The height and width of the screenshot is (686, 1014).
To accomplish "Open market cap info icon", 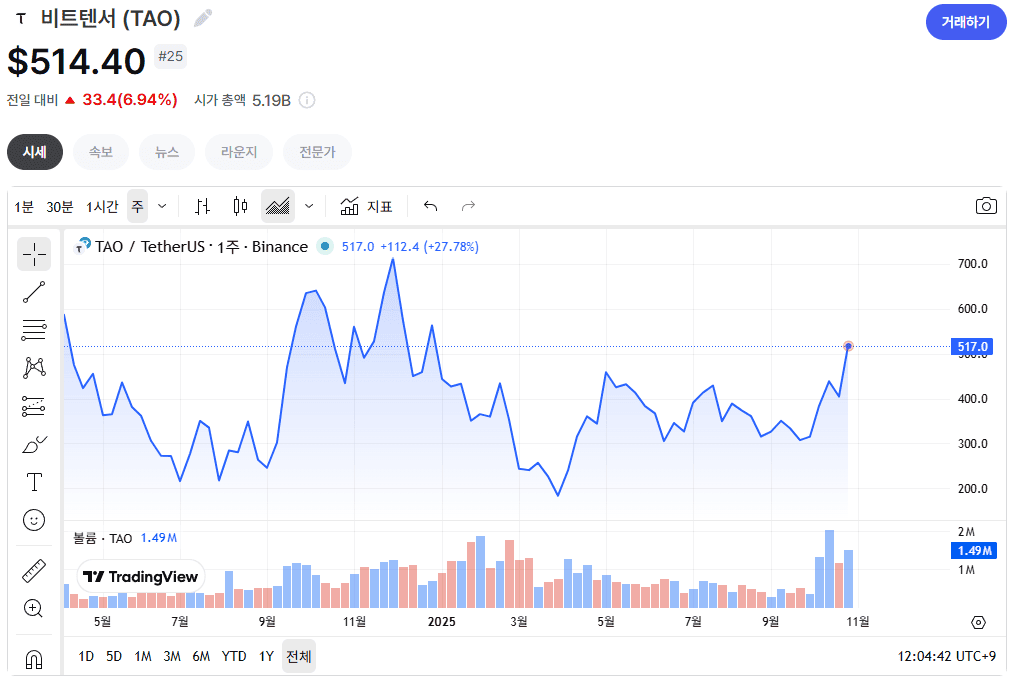I will click(x=307, y=100).
